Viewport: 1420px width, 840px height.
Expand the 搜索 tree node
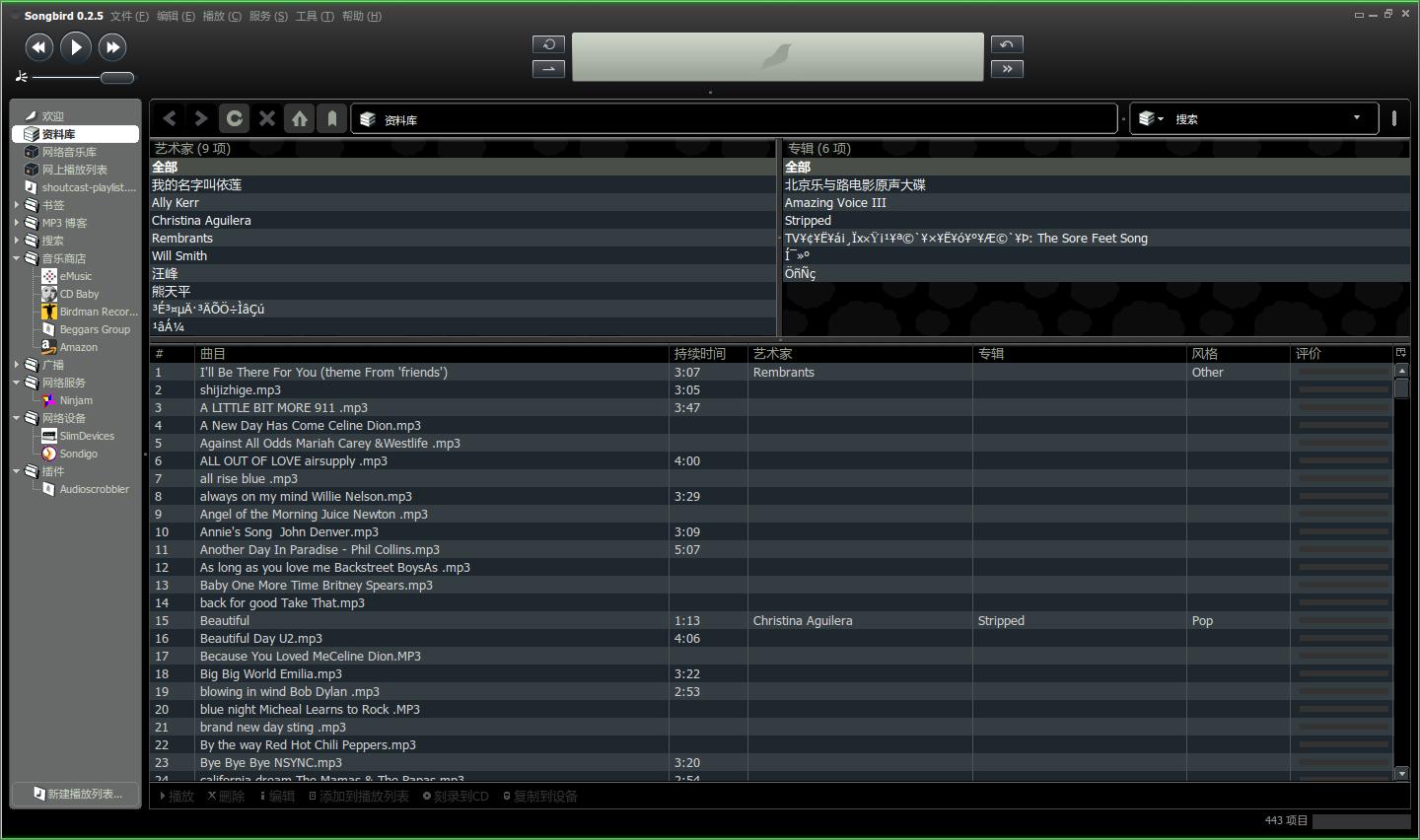[x=17, y=241]
